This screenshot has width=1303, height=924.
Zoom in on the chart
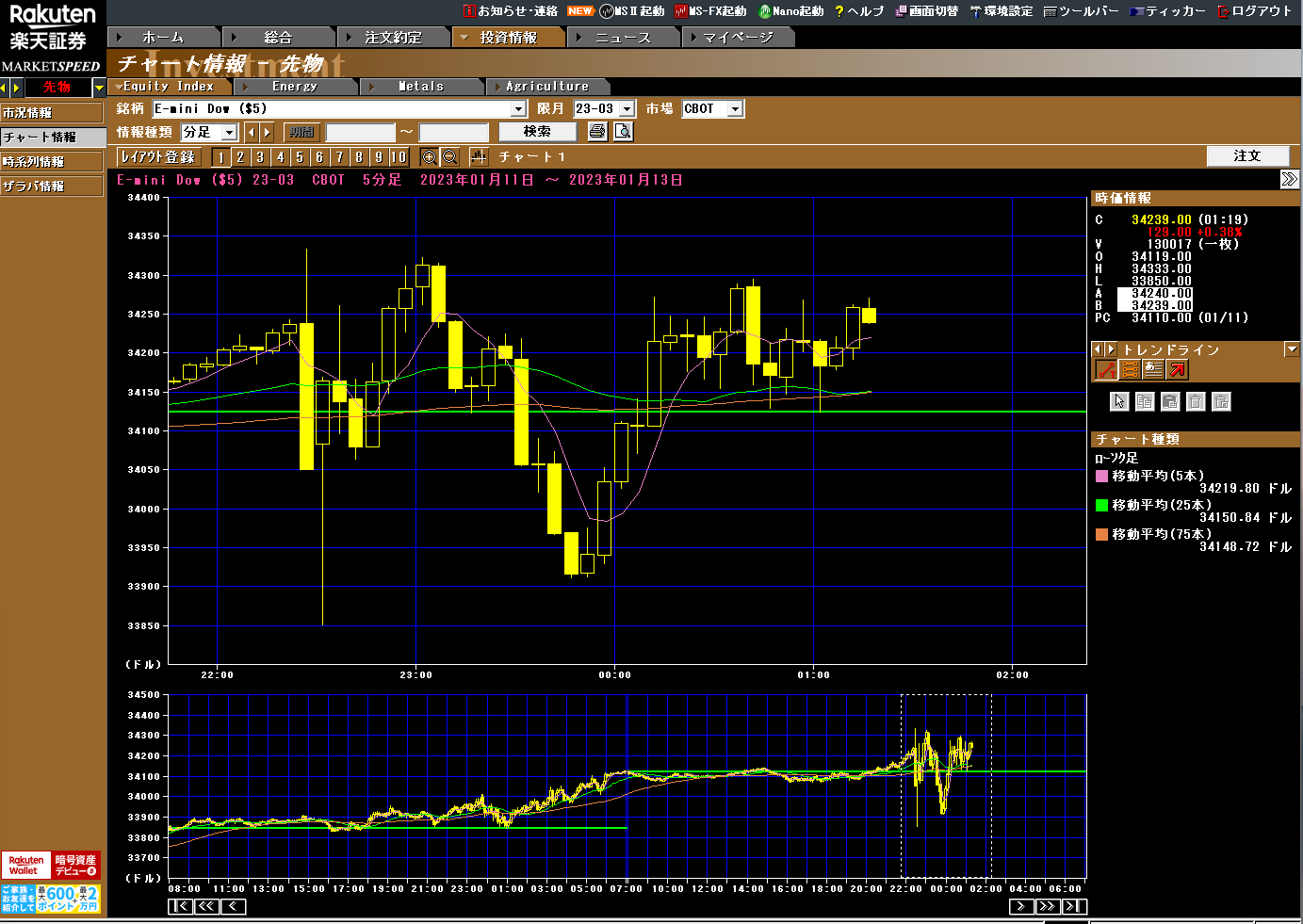tap(429, 157)
